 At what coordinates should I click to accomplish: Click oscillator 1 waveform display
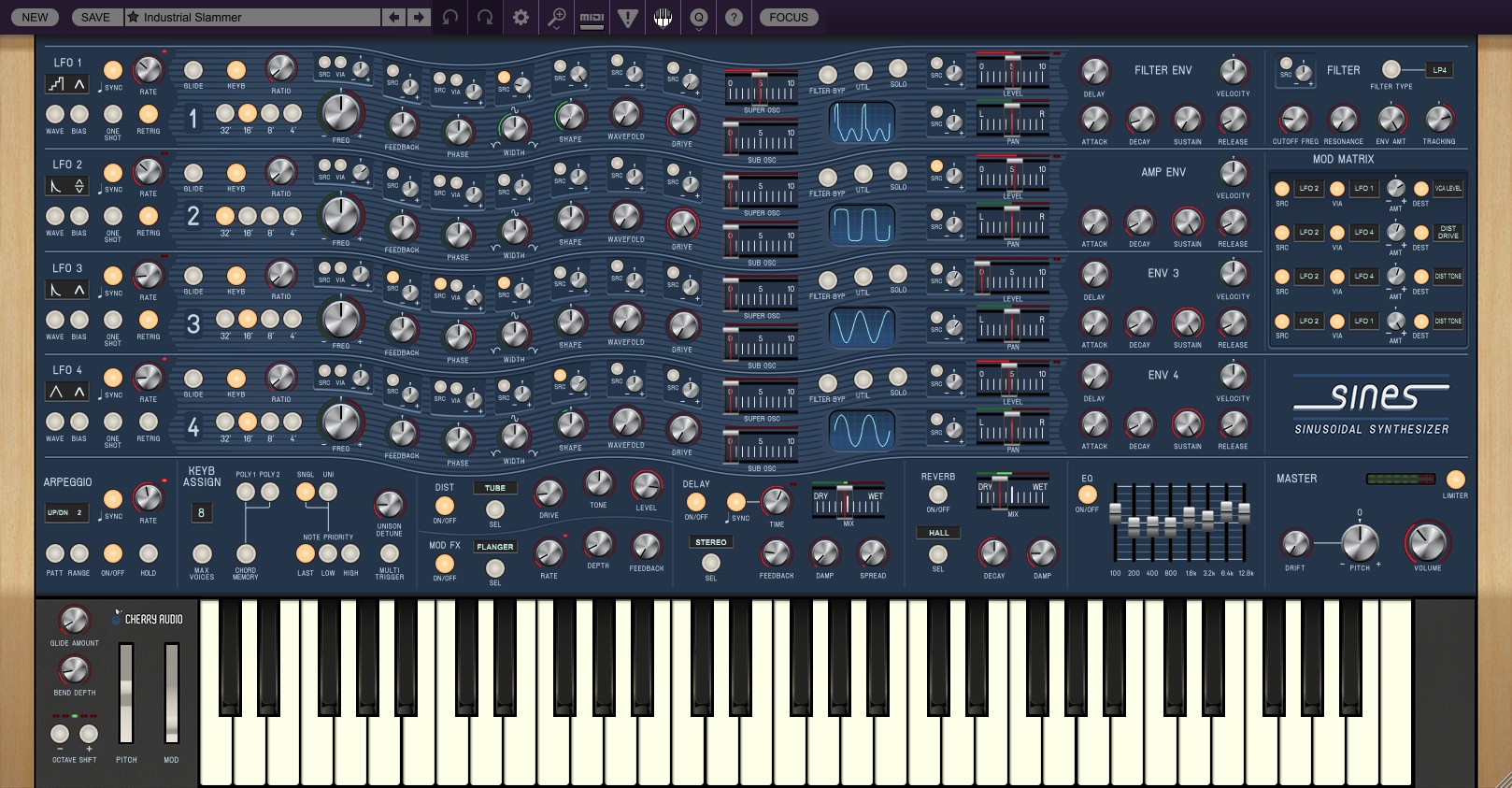[x=862, y=122]
